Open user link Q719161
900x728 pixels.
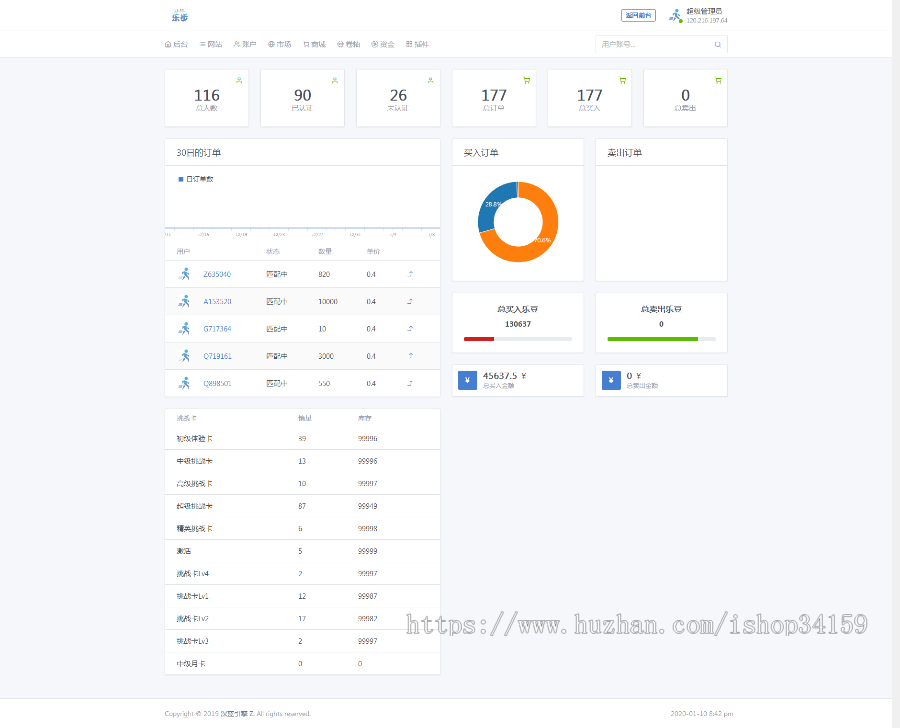pyautogui.click(x=217, y=356)
